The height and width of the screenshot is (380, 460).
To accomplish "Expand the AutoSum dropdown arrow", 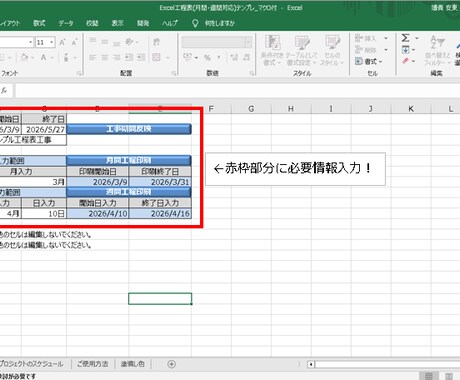I will (x=417, y=38).
